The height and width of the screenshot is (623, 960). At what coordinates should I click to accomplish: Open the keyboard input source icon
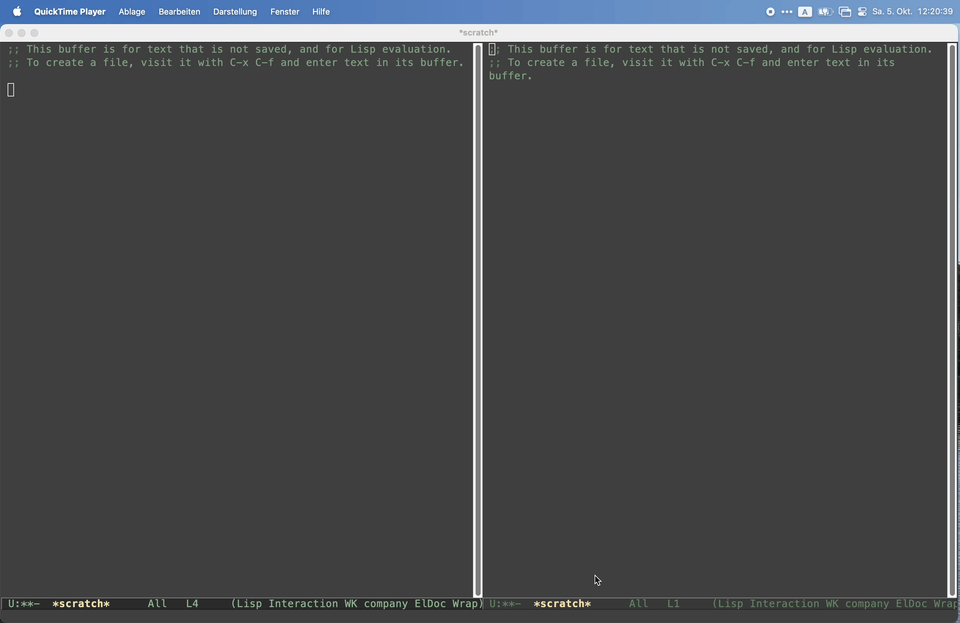coord(805,12)
